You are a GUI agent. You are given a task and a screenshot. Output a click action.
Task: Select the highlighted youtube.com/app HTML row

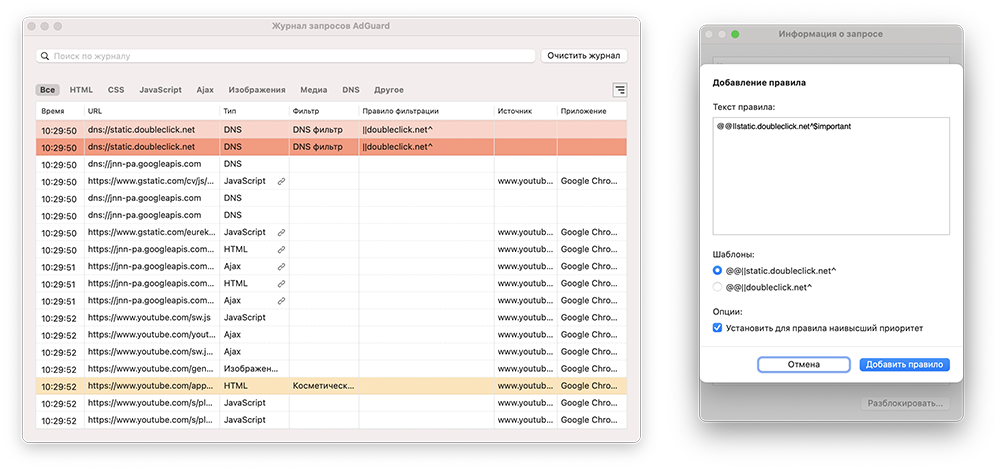332,386
